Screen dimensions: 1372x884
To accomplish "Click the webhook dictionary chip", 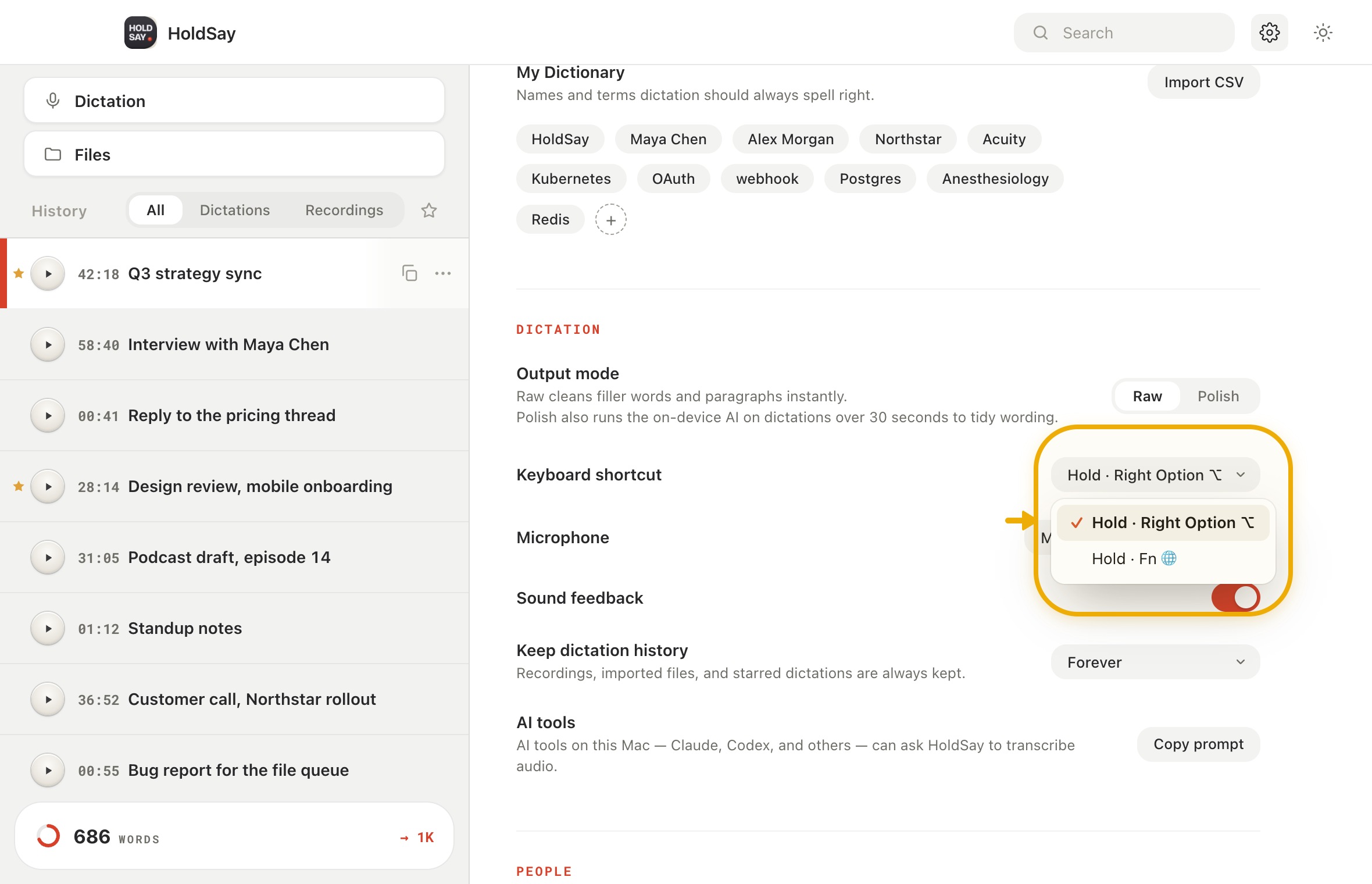I will point(767,179).
